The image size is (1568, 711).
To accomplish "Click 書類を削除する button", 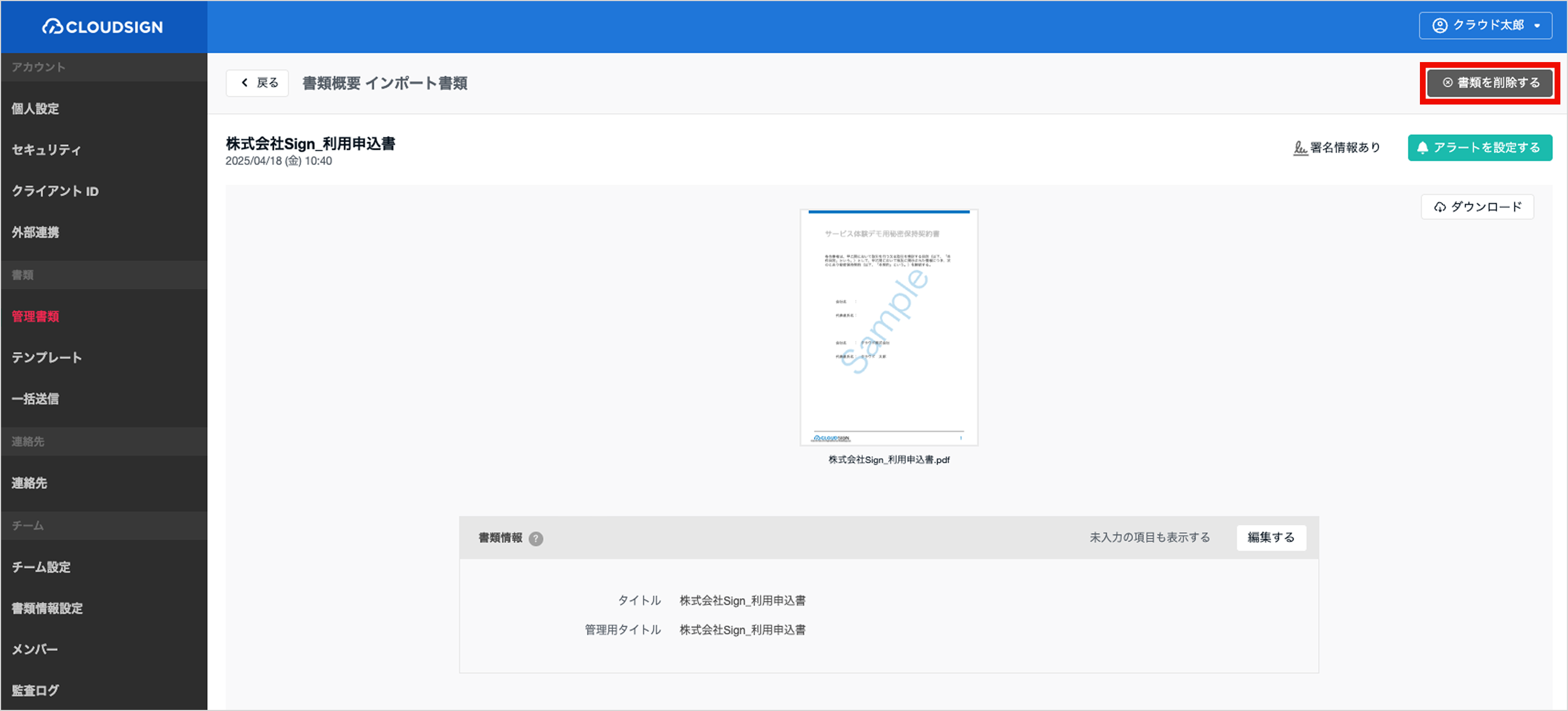I will [1490, 83].
